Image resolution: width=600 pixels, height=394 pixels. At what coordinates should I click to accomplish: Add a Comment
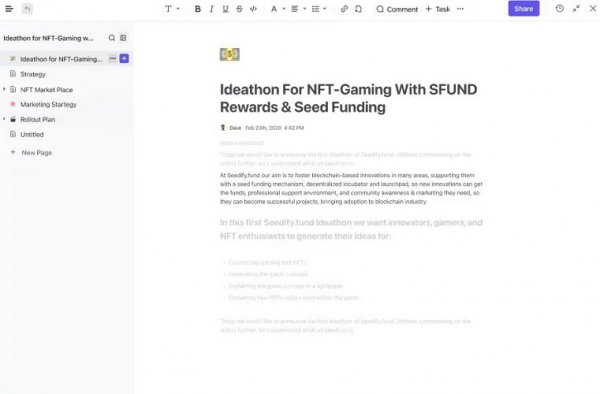tap(397, 9)
